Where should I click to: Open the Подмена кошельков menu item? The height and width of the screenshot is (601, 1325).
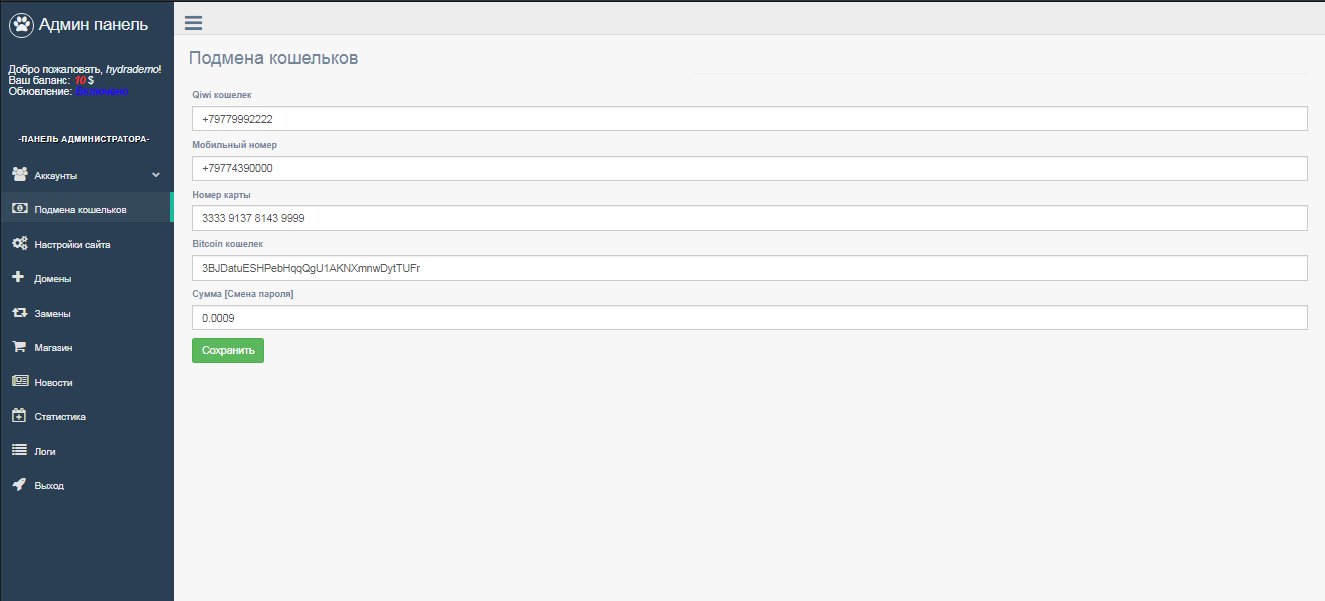tap(80, 210)
